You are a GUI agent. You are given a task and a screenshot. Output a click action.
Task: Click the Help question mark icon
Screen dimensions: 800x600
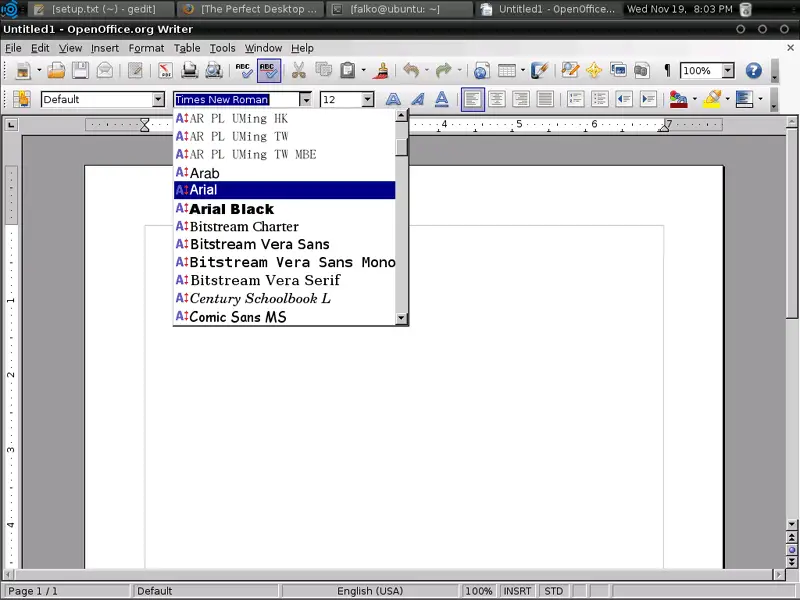753,70
